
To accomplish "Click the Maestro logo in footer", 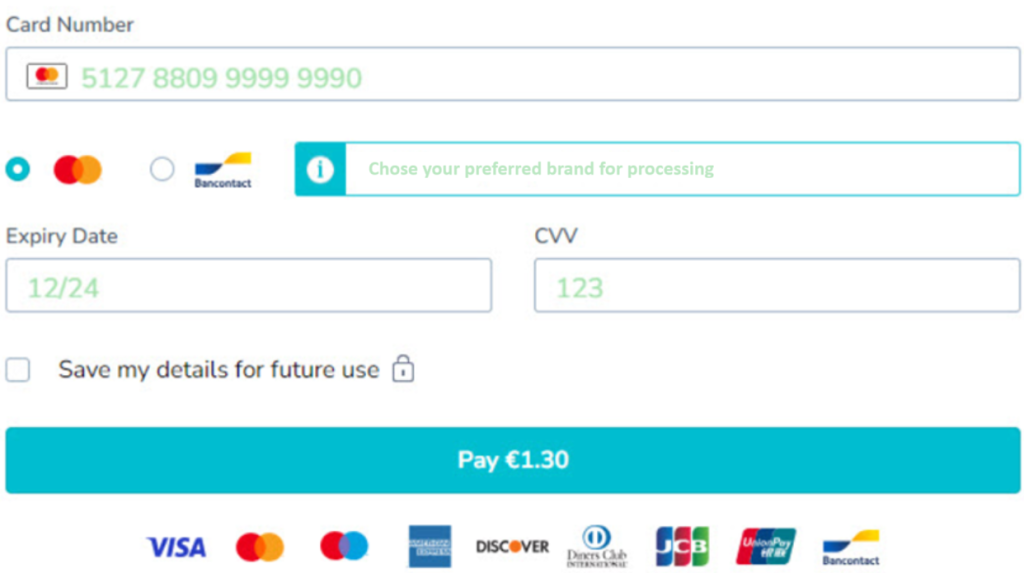I will pos(344,546).
